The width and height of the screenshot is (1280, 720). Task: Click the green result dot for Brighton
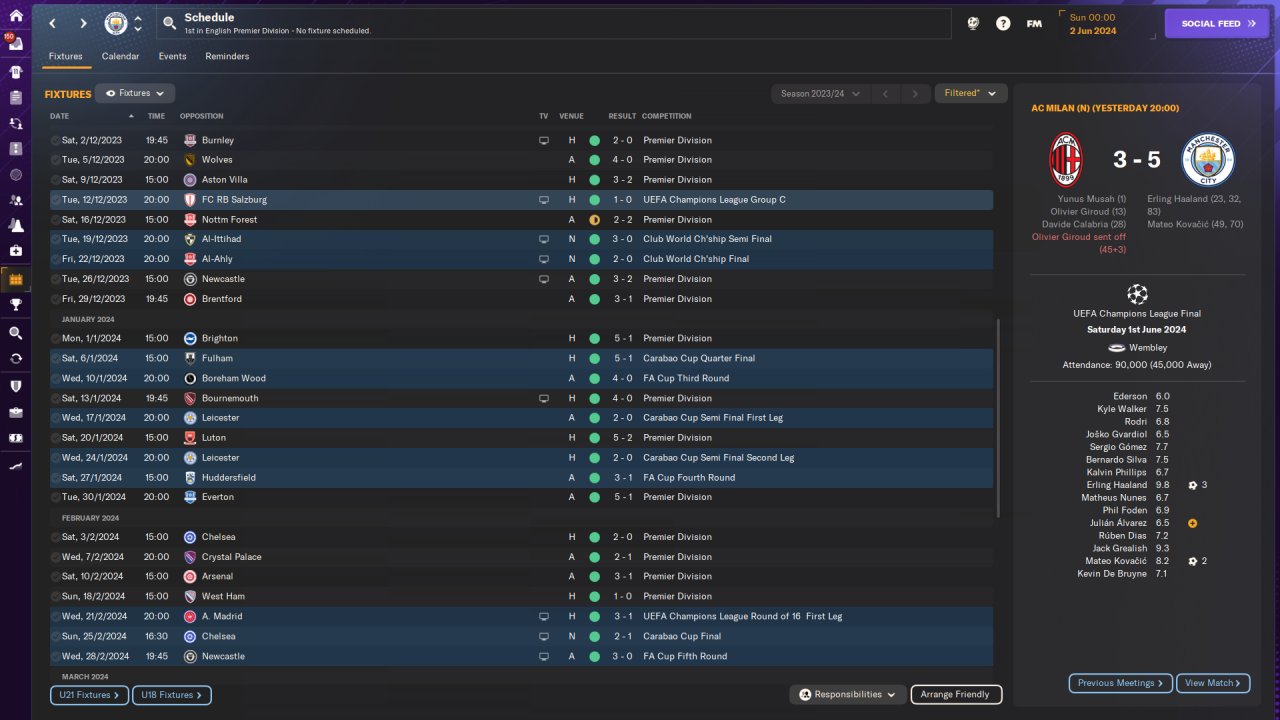(x=594, y=339)
